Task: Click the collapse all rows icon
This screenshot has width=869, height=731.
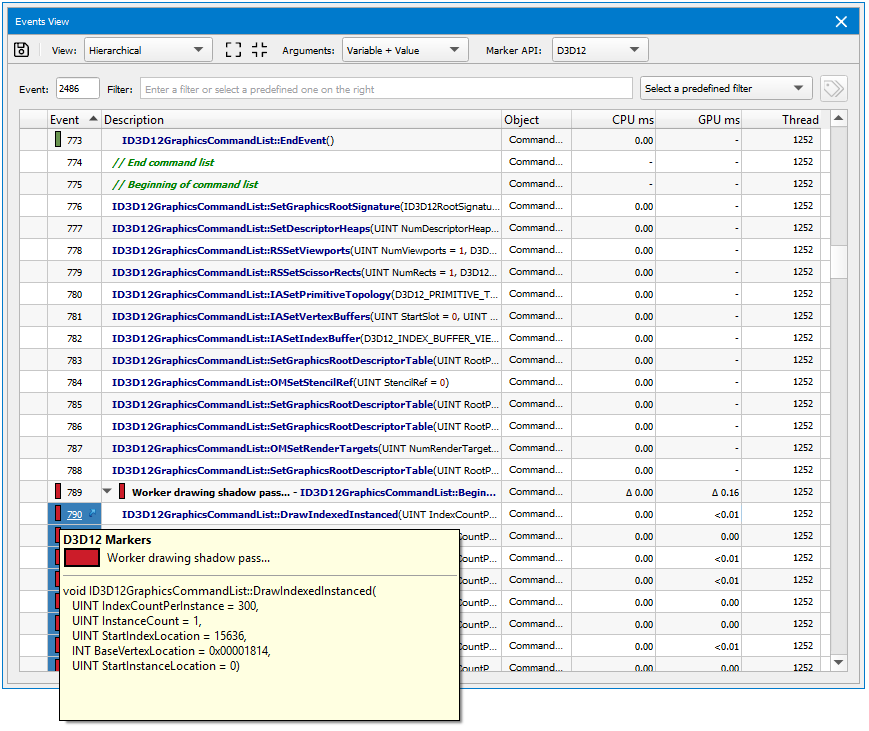Action: 260,50
